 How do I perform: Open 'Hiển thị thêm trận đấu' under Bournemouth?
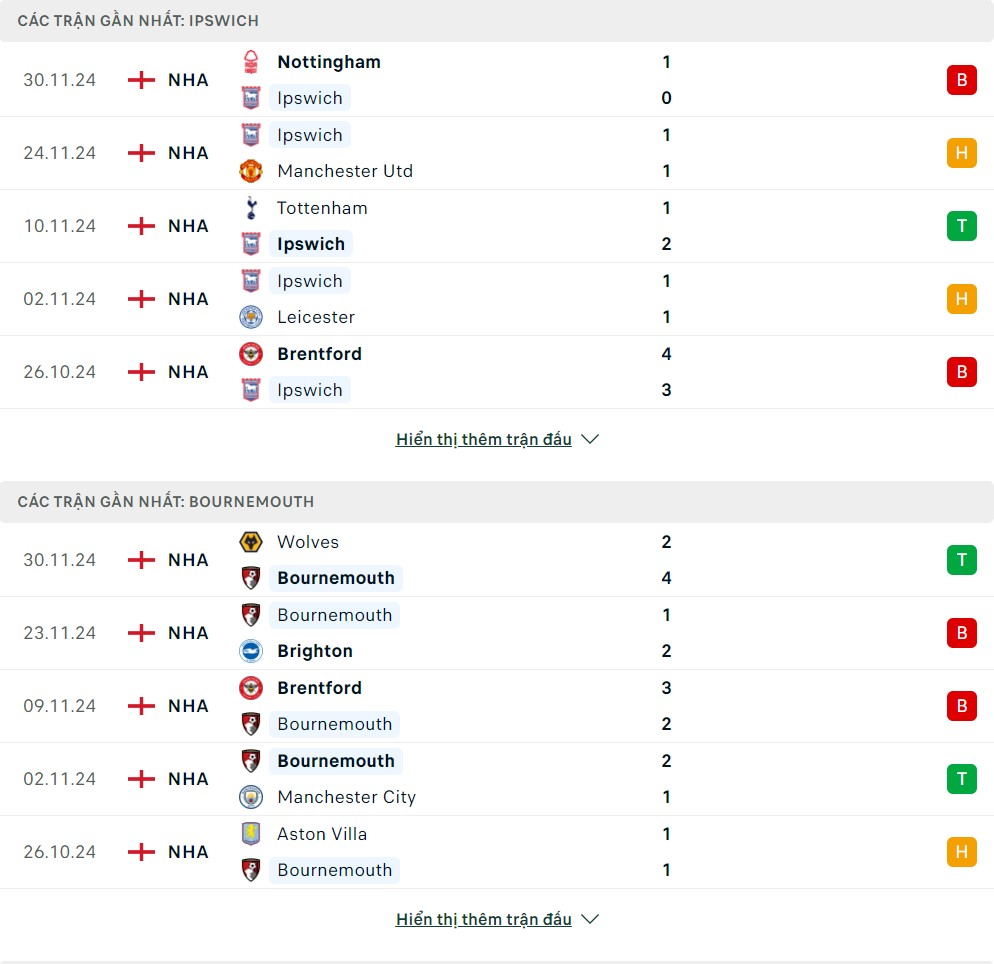[x=483, y=919]
